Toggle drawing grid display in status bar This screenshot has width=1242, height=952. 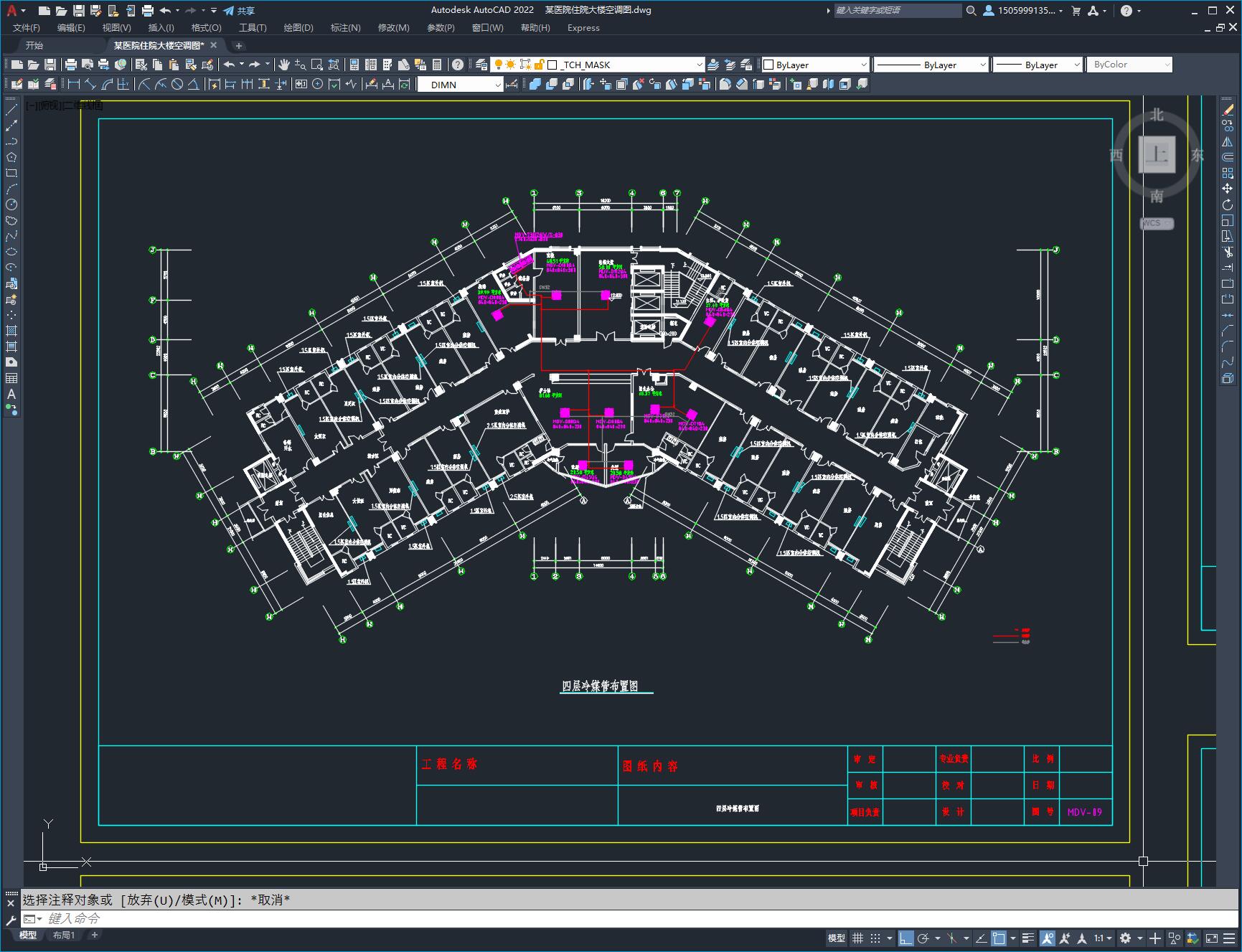click(x=857, y=938)
